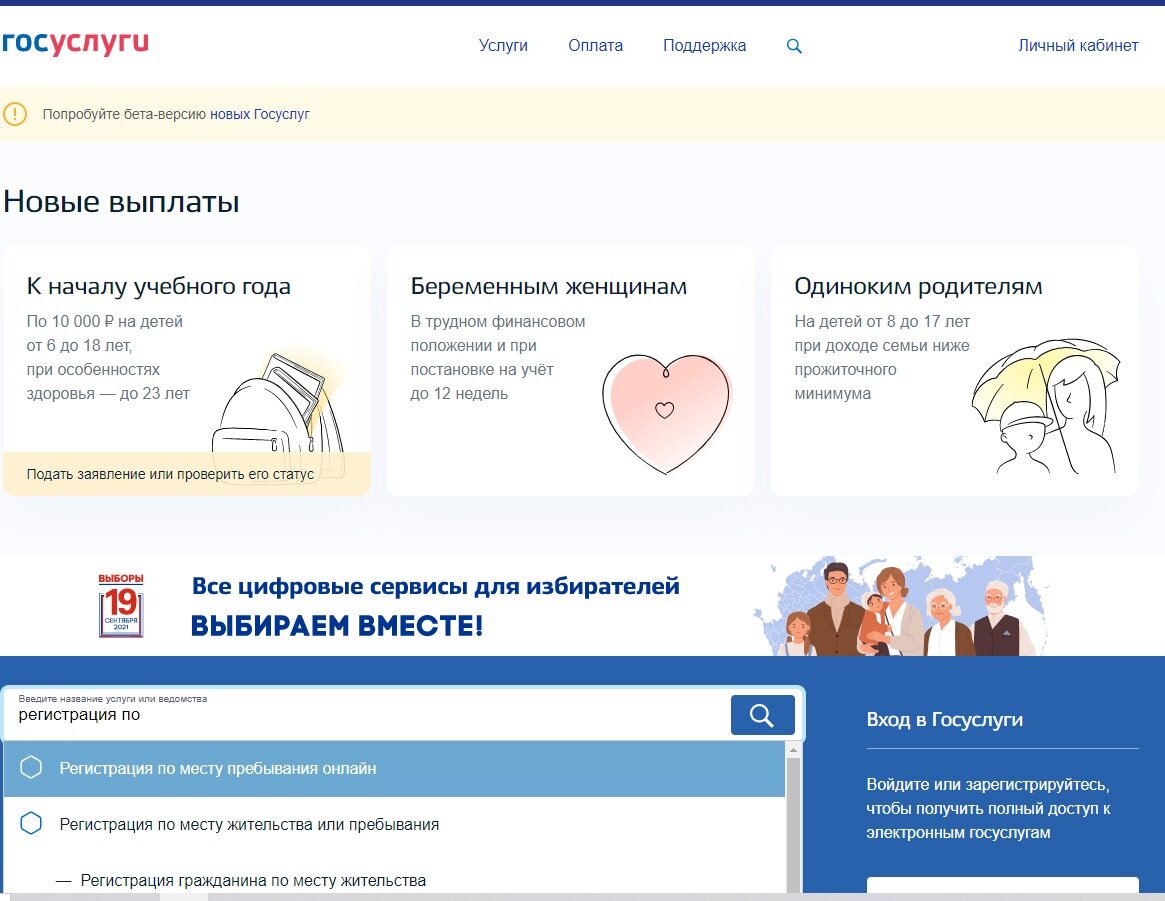Open the Услуги menu item
Screen dimensions: 1165x901
[x=503, y=45]
